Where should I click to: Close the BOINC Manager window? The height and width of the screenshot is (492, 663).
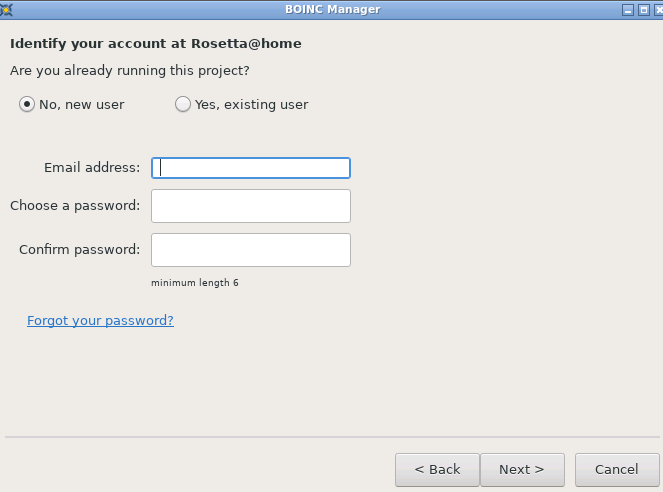coord(658,10)
